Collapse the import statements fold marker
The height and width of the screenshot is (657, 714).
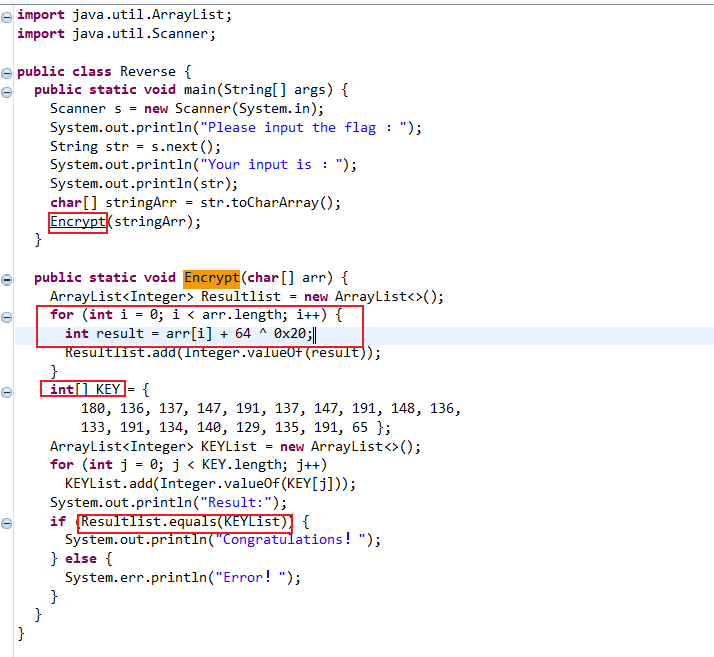point(6,18)
